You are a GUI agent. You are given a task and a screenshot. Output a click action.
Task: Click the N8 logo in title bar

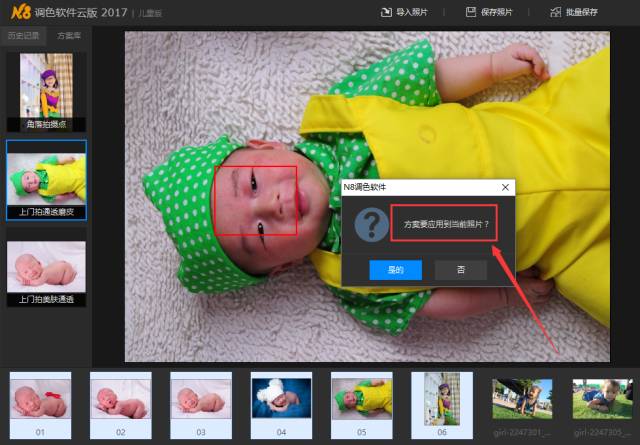[18, 12]
